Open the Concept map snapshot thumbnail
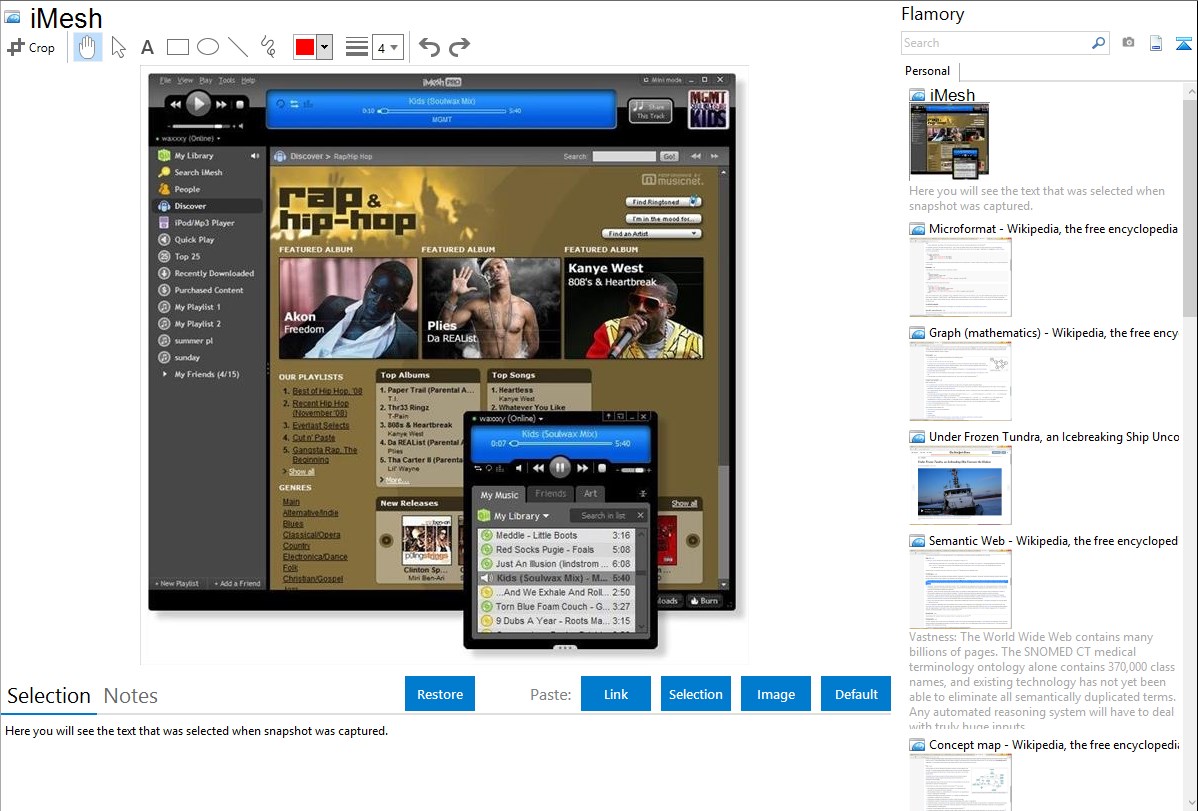Viewport: 1198px width, 811px height. [960, 782]
